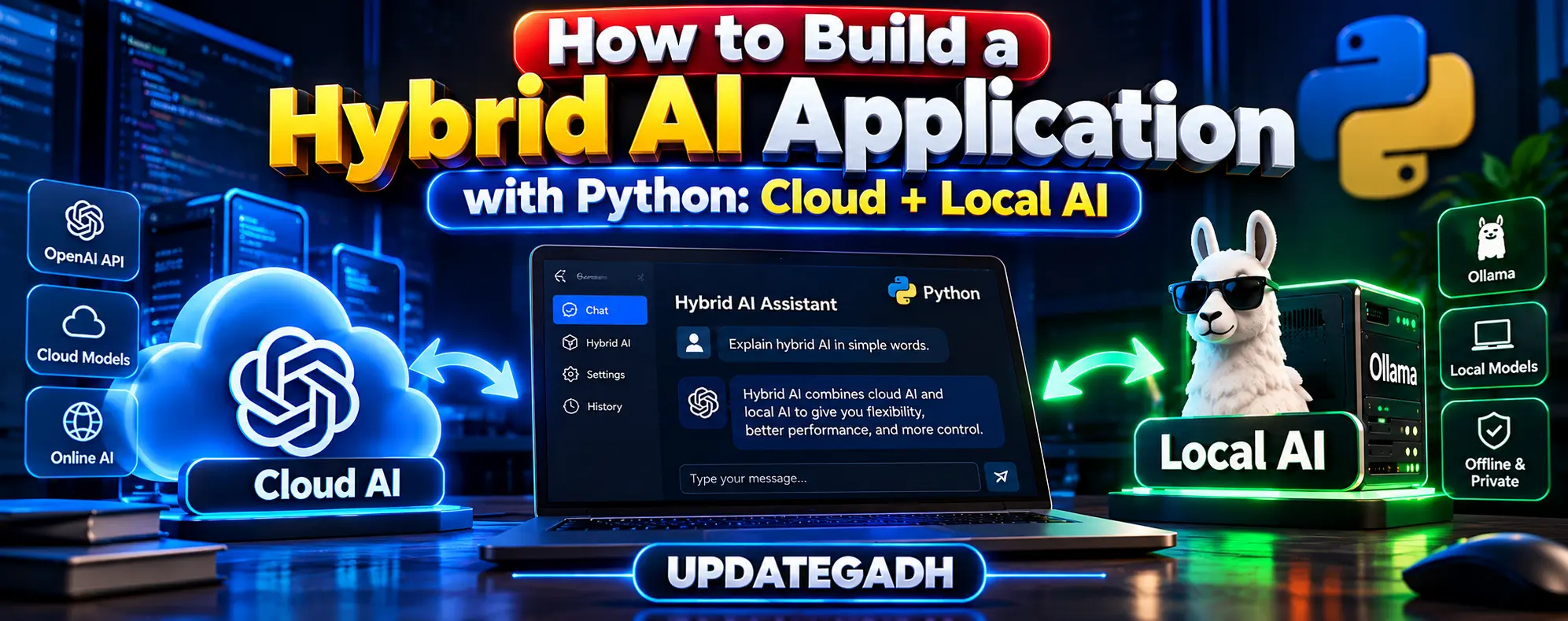Image resolution: width=1568 pixels, height=621 pixels.
Task: Click the OpenAI avatar next to the reply
Action: (703, 402)
